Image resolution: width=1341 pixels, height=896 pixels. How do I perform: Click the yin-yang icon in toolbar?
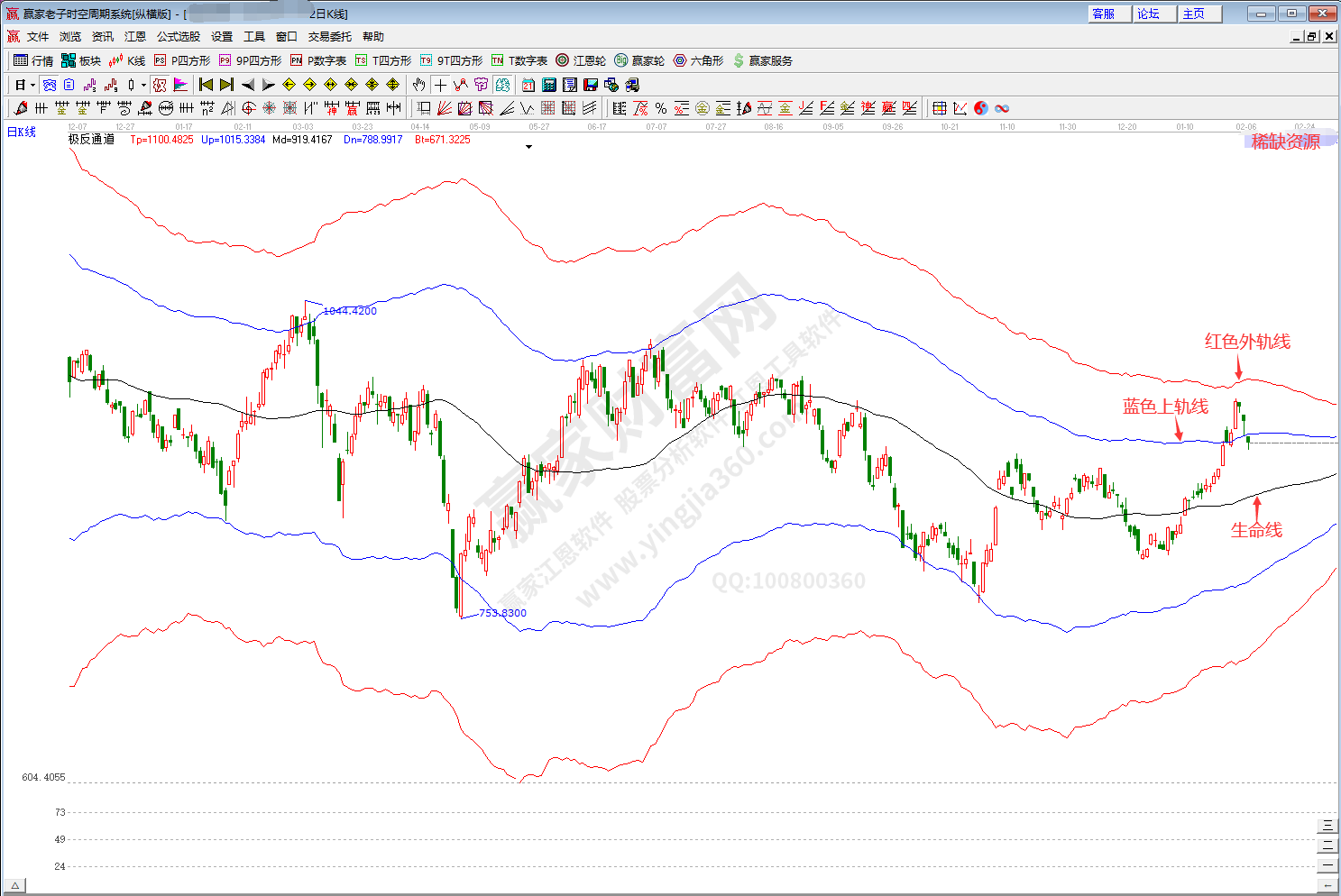980,108
